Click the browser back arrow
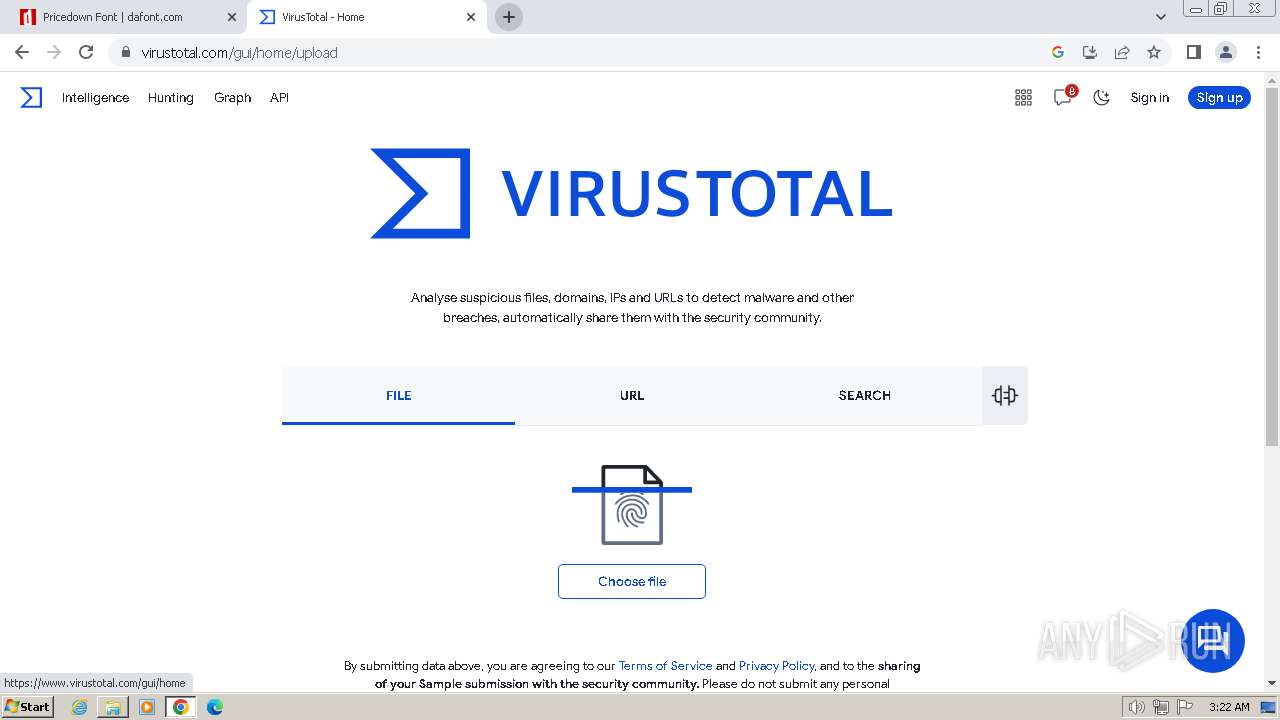Viewport: 1280px width, 720px height. point(22,52)
